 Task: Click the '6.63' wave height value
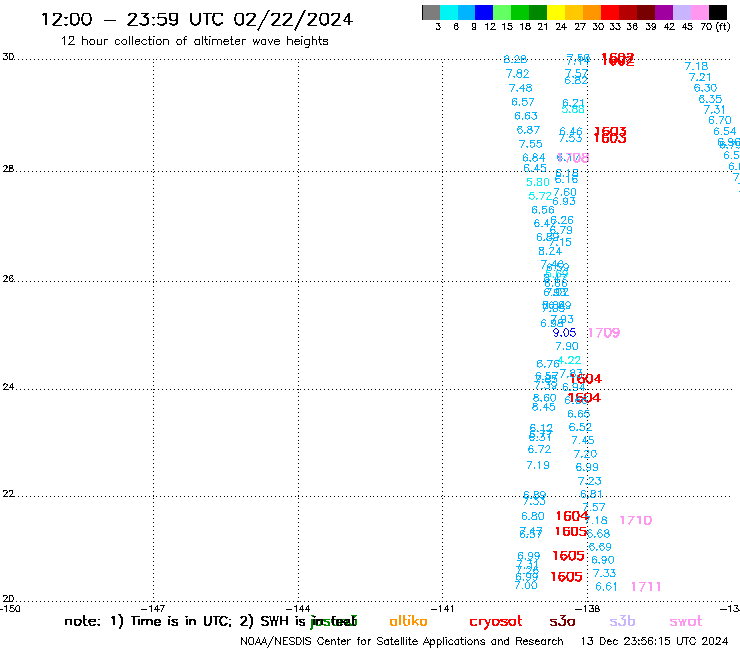click(526, 116)
